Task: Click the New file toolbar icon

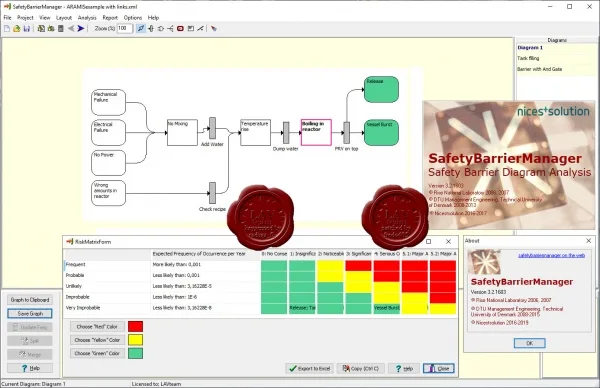Action: [x=7, y=29]
